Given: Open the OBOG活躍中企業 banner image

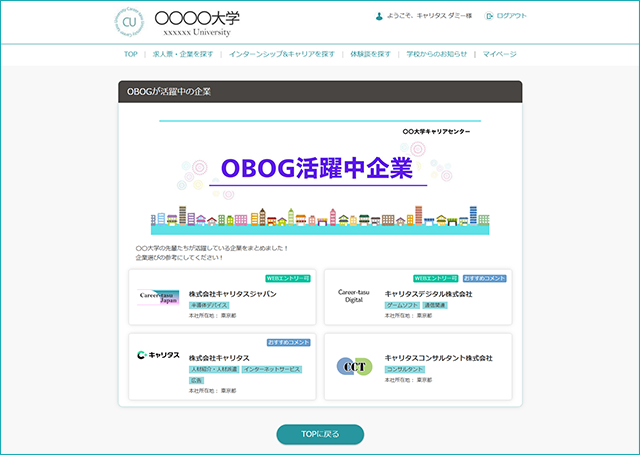Looking at the screenshot, I should (320, 178).
